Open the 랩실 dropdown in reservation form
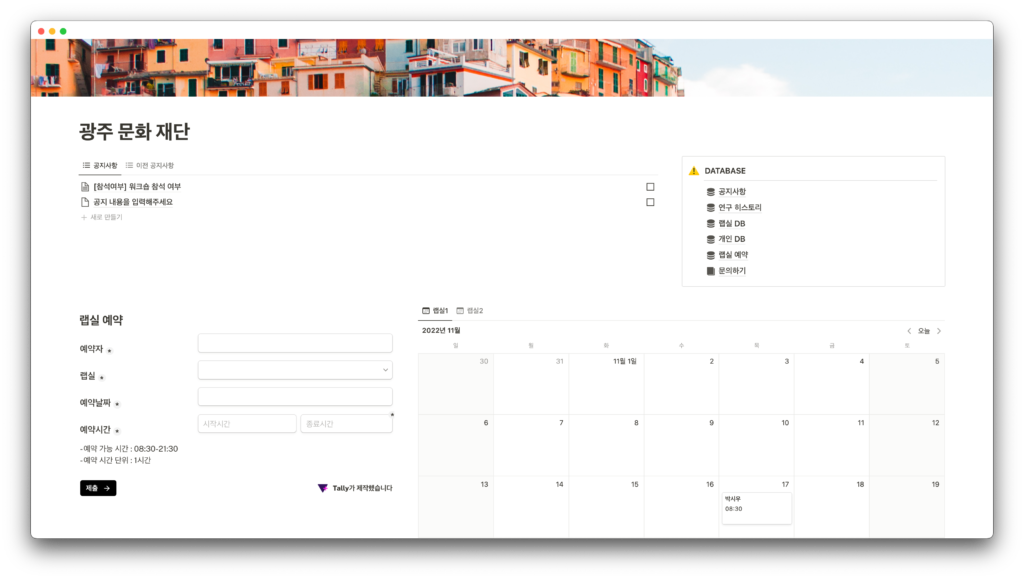This screenshot has height=579, width=1024. click(295, 370)
